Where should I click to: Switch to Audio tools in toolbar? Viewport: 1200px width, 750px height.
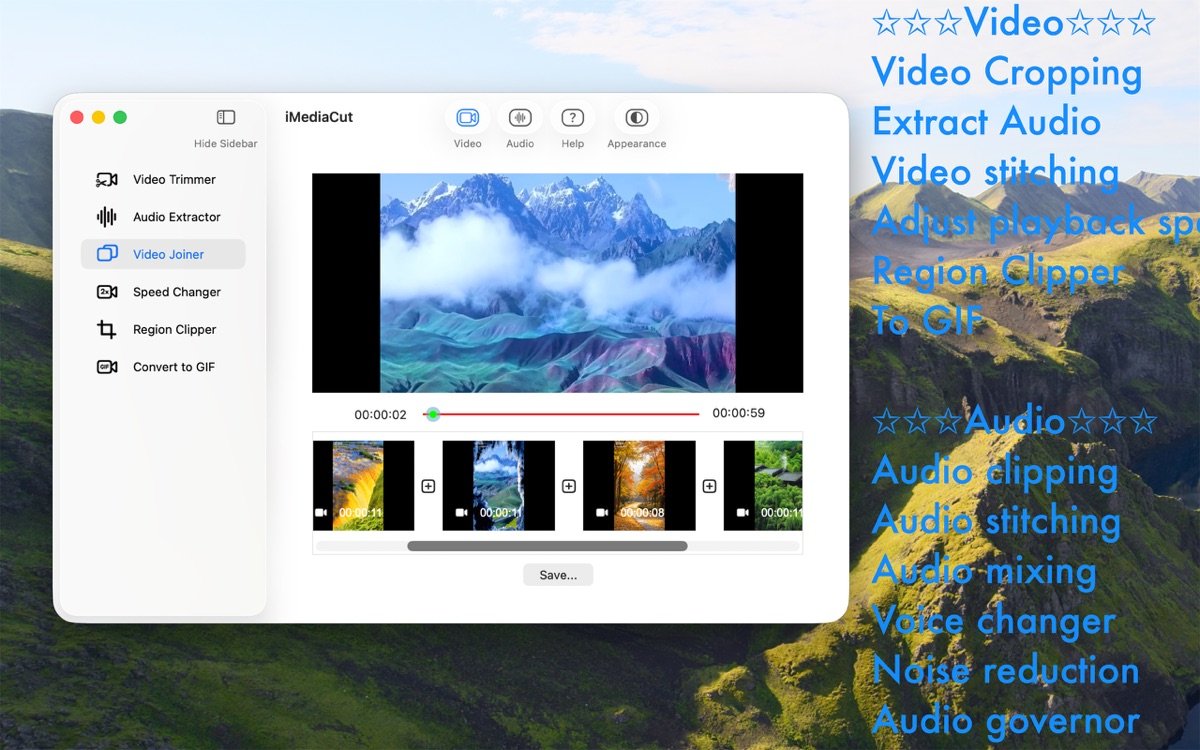coord(520,118)
